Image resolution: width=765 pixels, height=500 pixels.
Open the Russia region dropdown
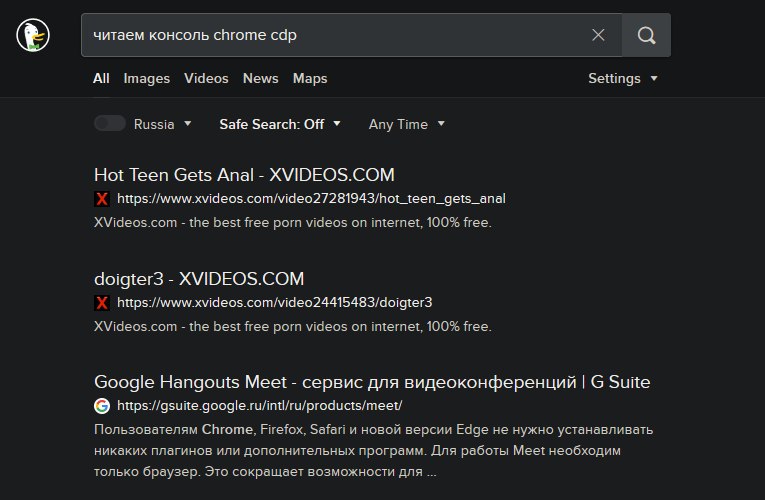tap(163, 124)
